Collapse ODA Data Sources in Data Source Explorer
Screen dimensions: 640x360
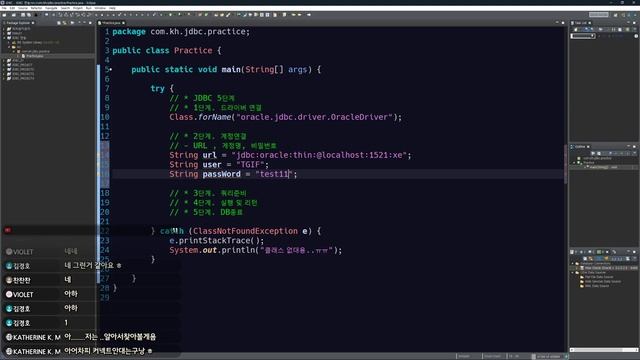(573, 272)
